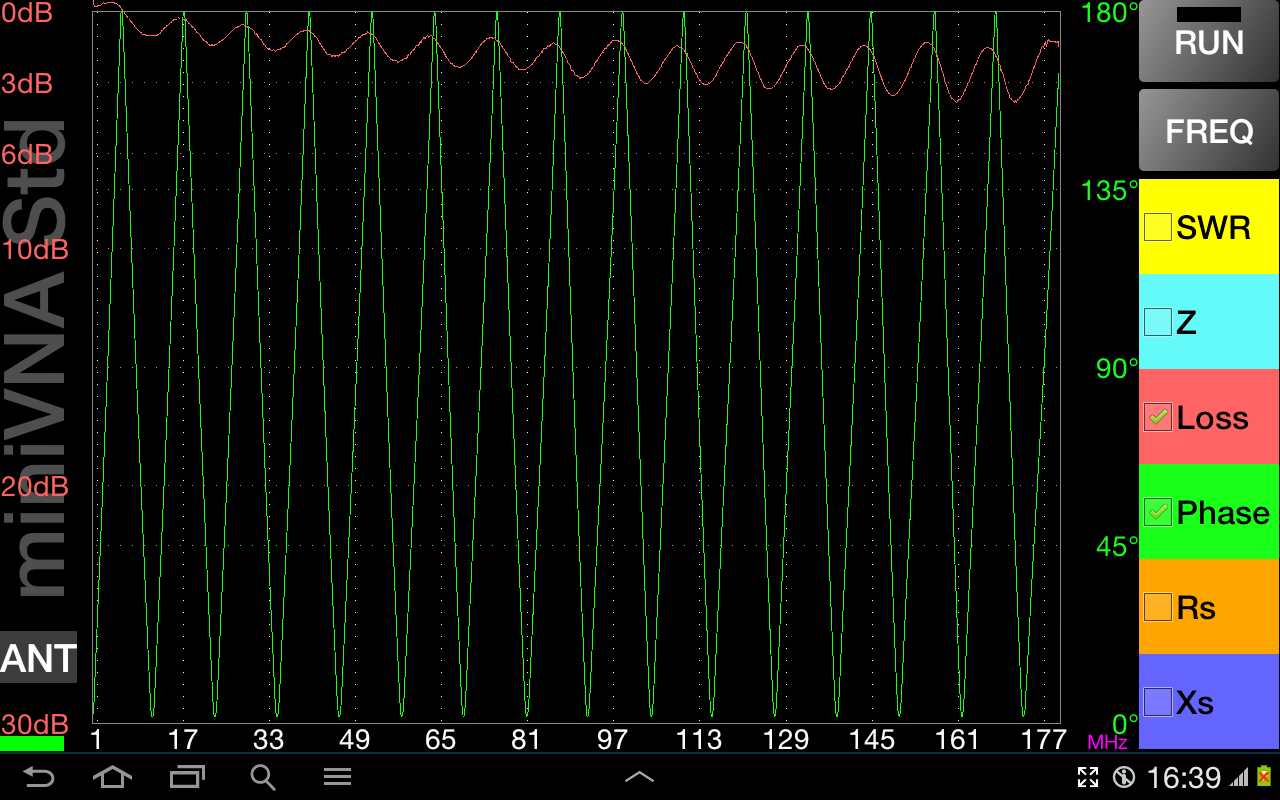This screenshot has width=1280, height=800.
Task: Uncheck the Loss trace checkbox
Action: 1157,417
